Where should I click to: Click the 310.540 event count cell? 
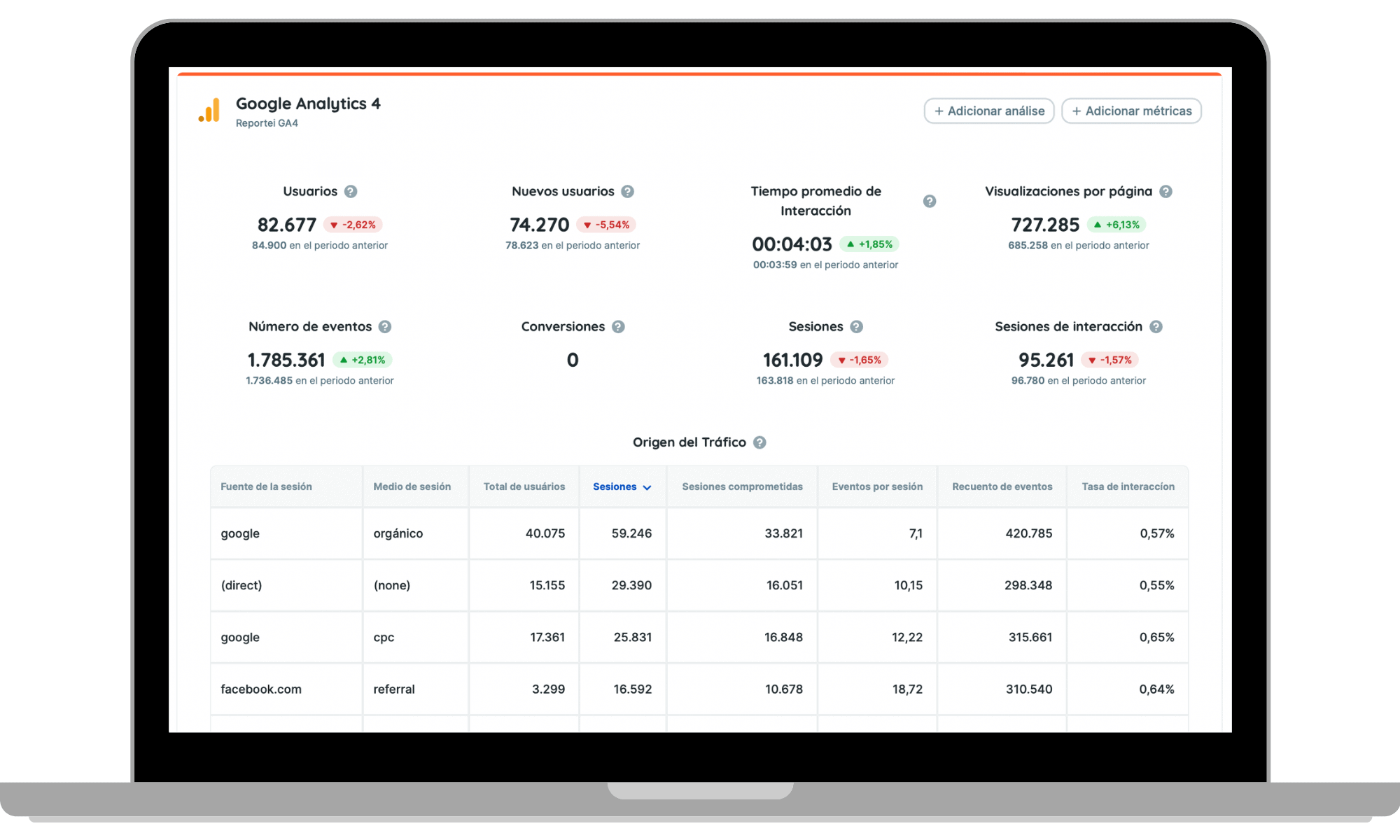click(1002, 689)
